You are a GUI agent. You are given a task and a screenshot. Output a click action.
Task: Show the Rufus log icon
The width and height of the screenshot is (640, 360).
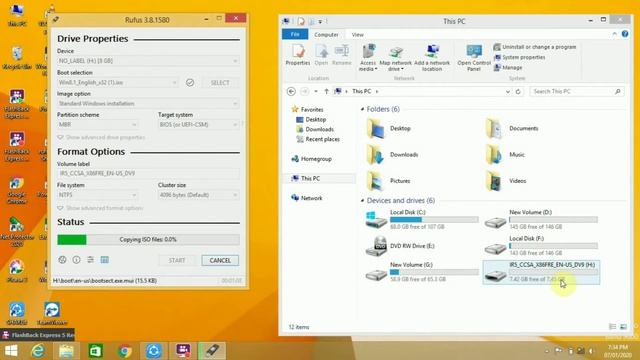tap(104, 260)
